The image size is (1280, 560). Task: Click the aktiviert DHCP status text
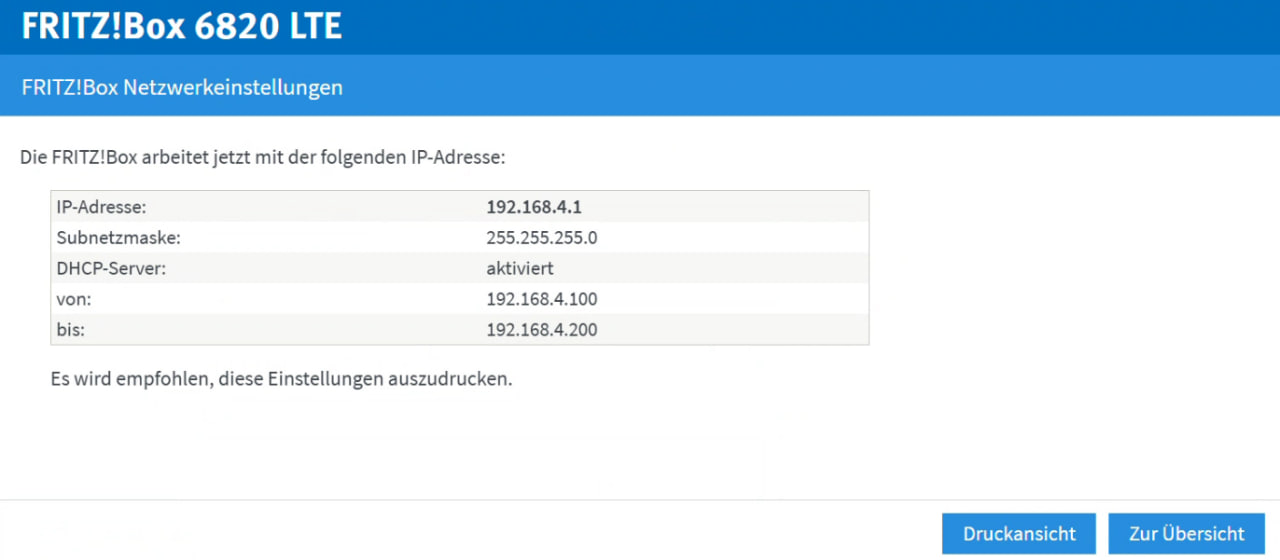pos(520,268)
